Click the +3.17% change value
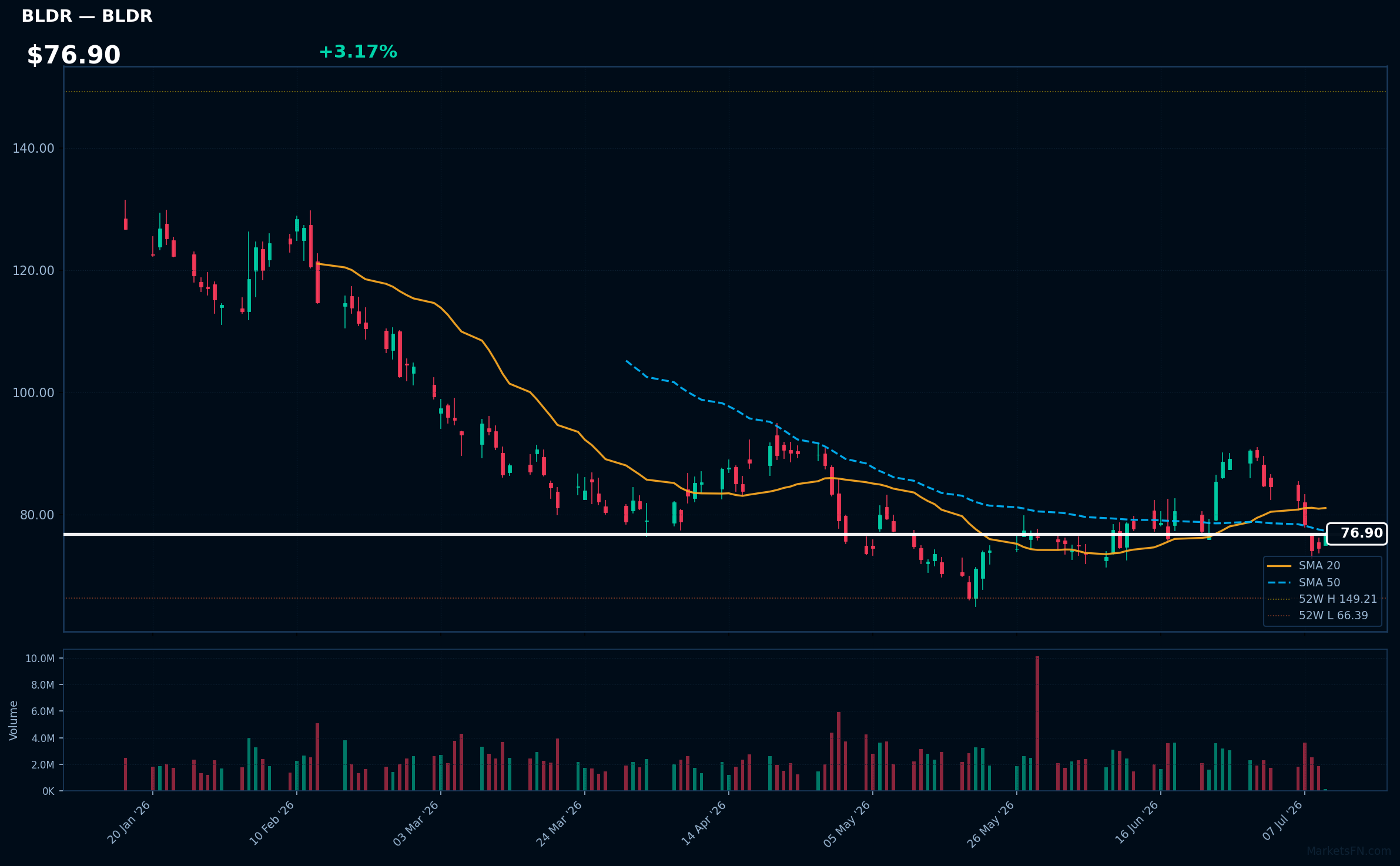The height and width of the screenshot is (866, 1400). click(358, 52)
